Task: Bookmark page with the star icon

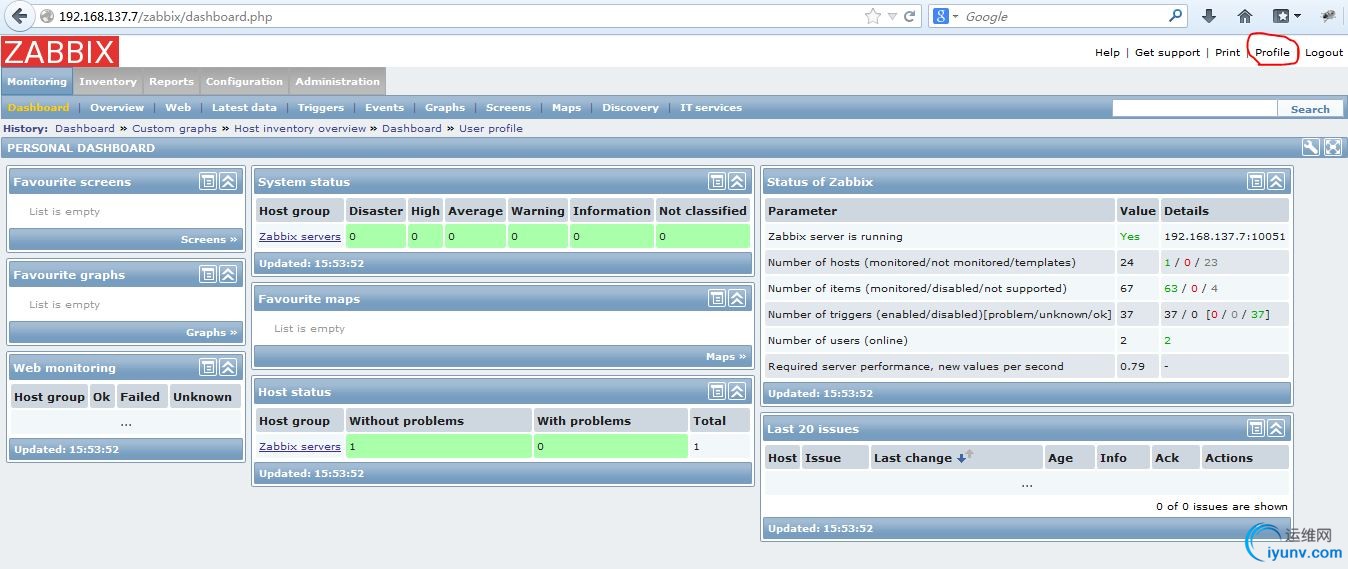Action: coord(872,16)
